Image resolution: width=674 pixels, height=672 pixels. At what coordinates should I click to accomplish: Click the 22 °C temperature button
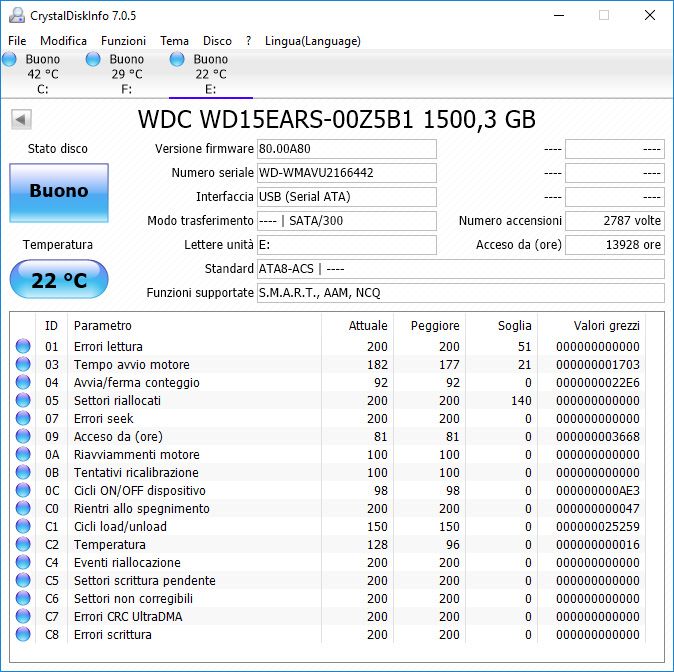[58, 279]
